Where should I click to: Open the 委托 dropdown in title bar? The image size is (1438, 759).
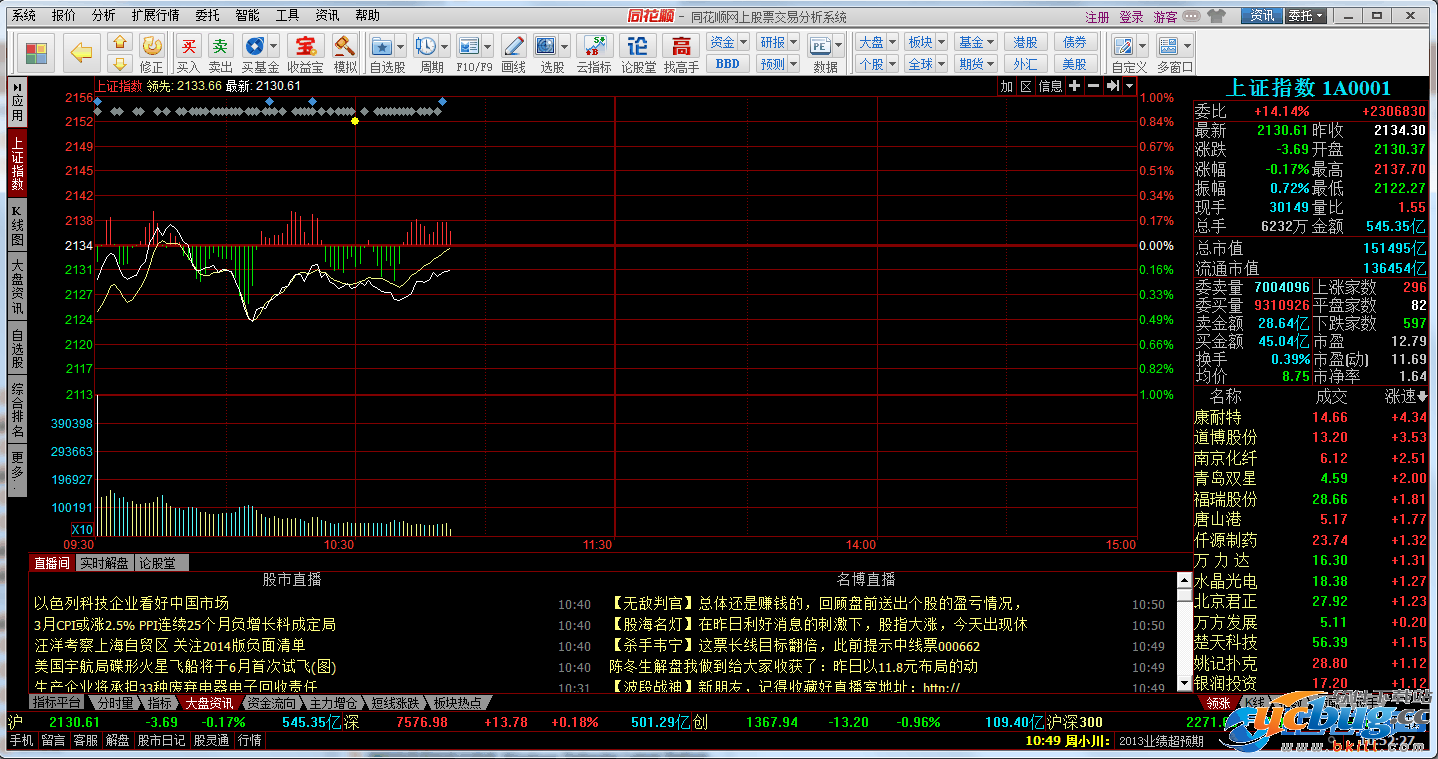pos(1306,16)
